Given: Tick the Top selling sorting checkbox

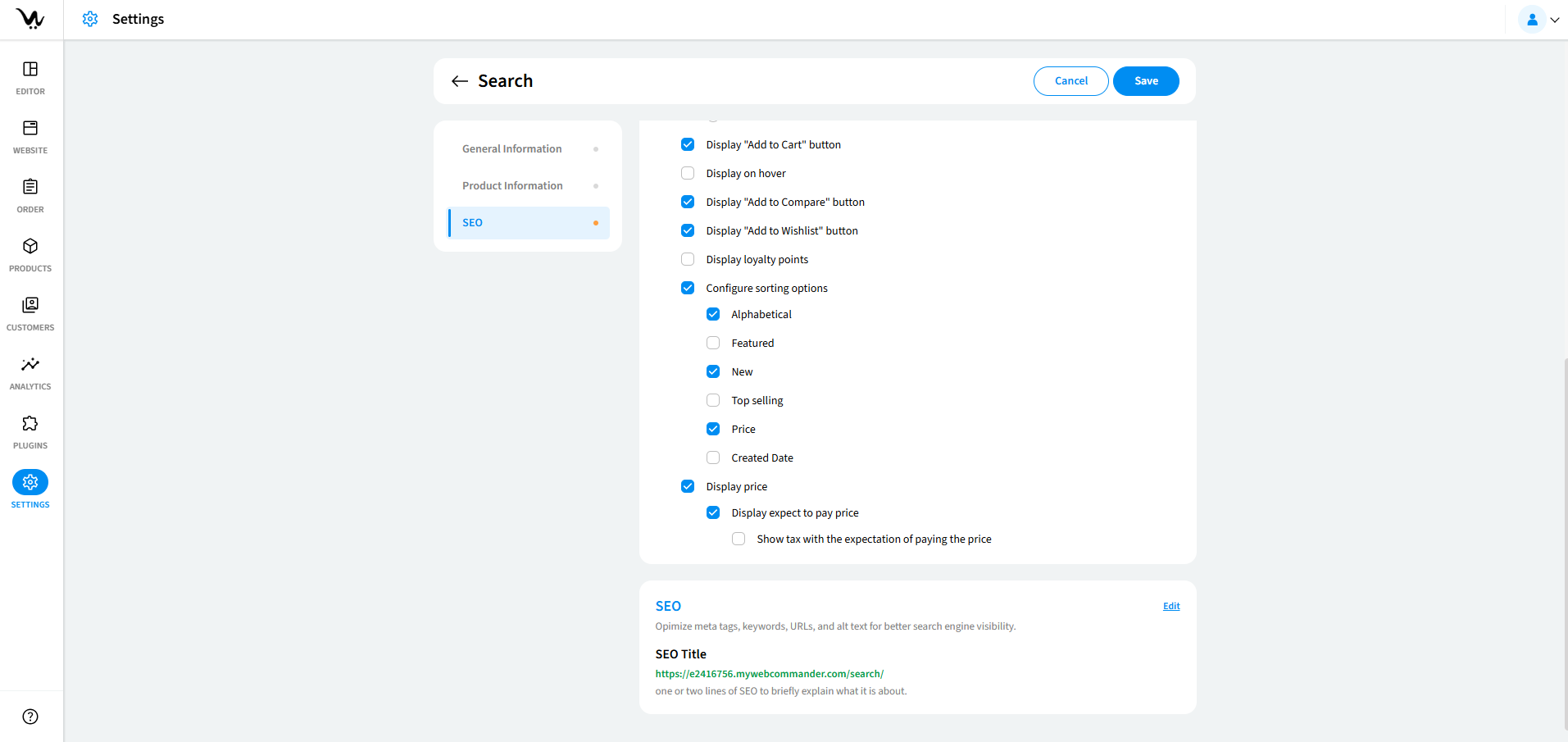Looking at the screenshot, I should [x=713, y=401].
